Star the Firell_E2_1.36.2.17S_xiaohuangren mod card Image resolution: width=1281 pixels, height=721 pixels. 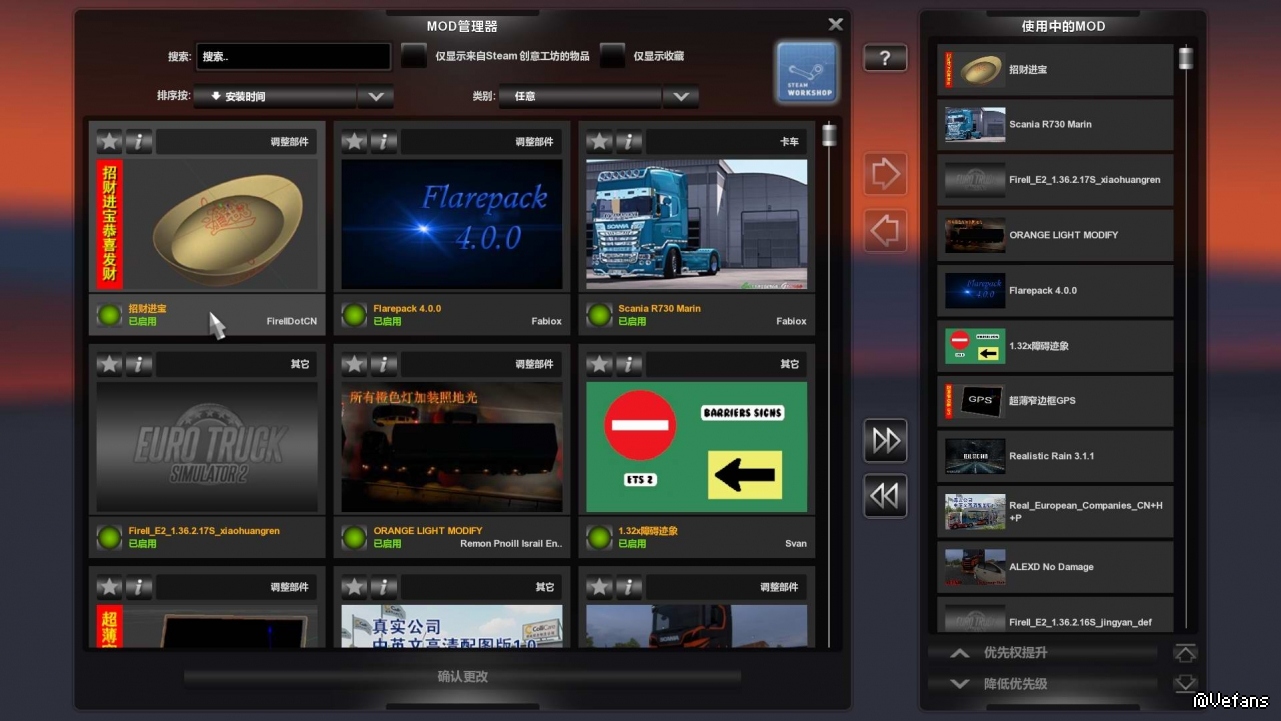[x=109, y=364]
